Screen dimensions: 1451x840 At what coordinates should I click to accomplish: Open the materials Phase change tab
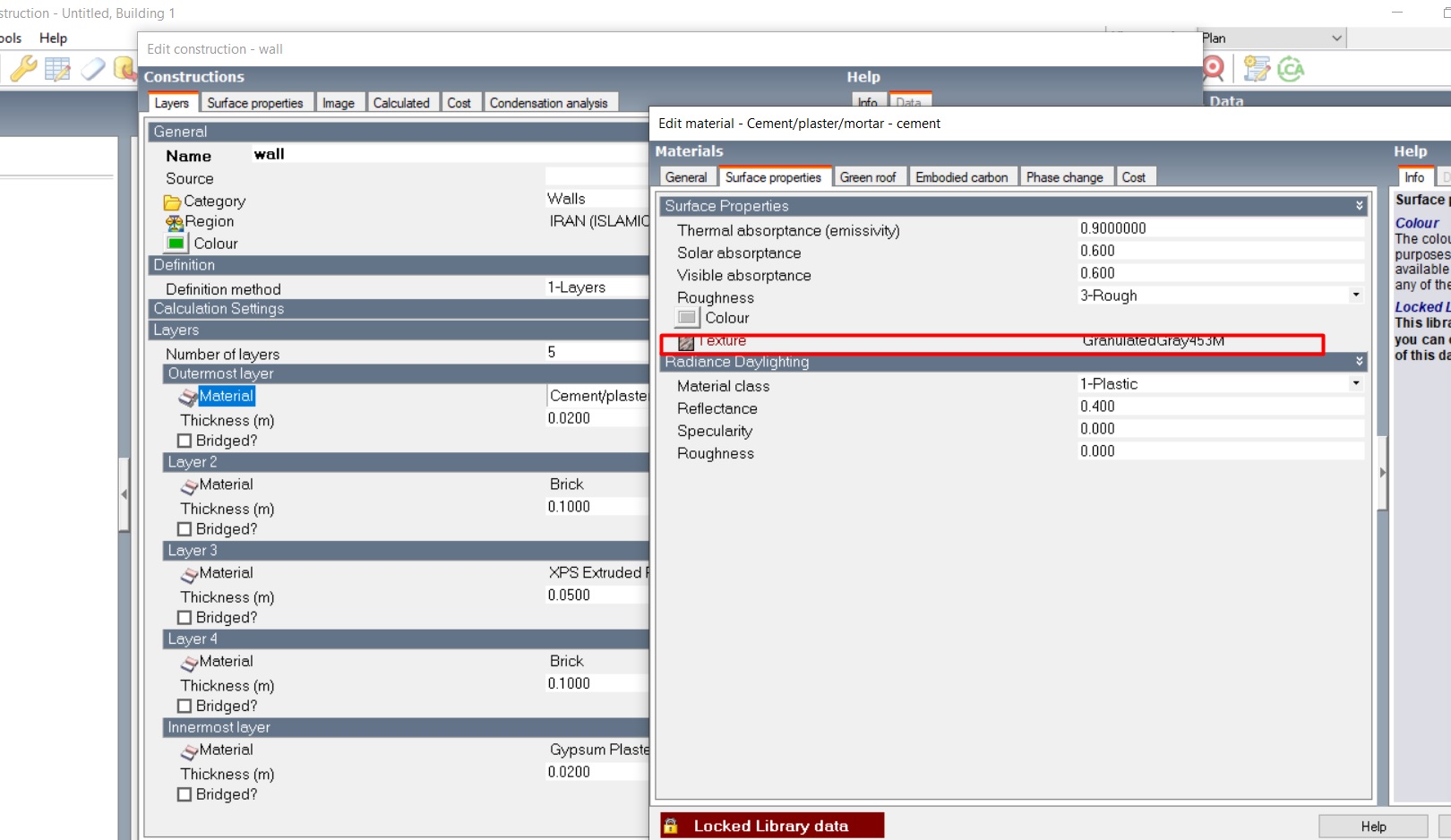click(1064, 177)
